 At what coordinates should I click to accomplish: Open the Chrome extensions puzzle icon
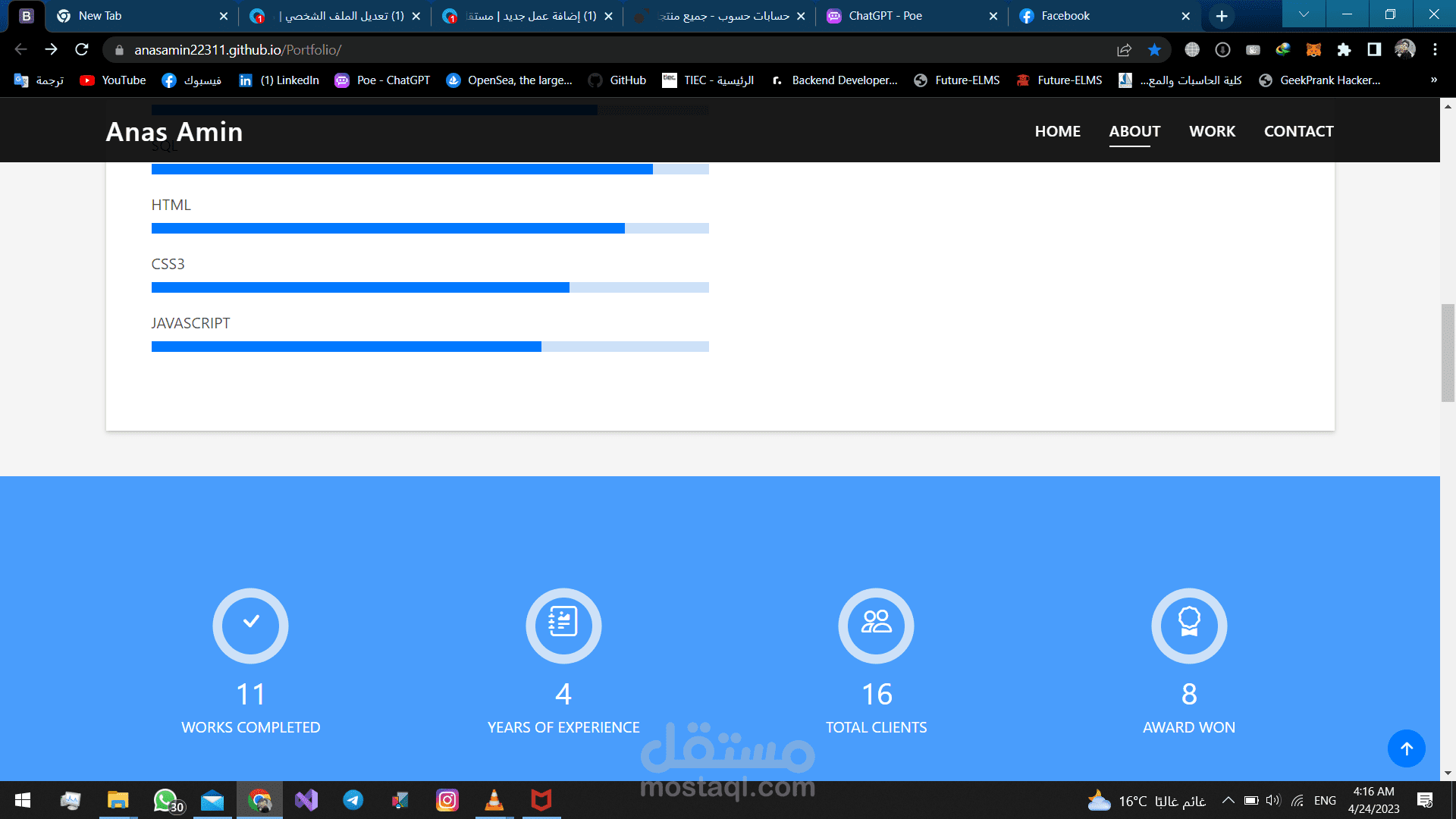1344,50
